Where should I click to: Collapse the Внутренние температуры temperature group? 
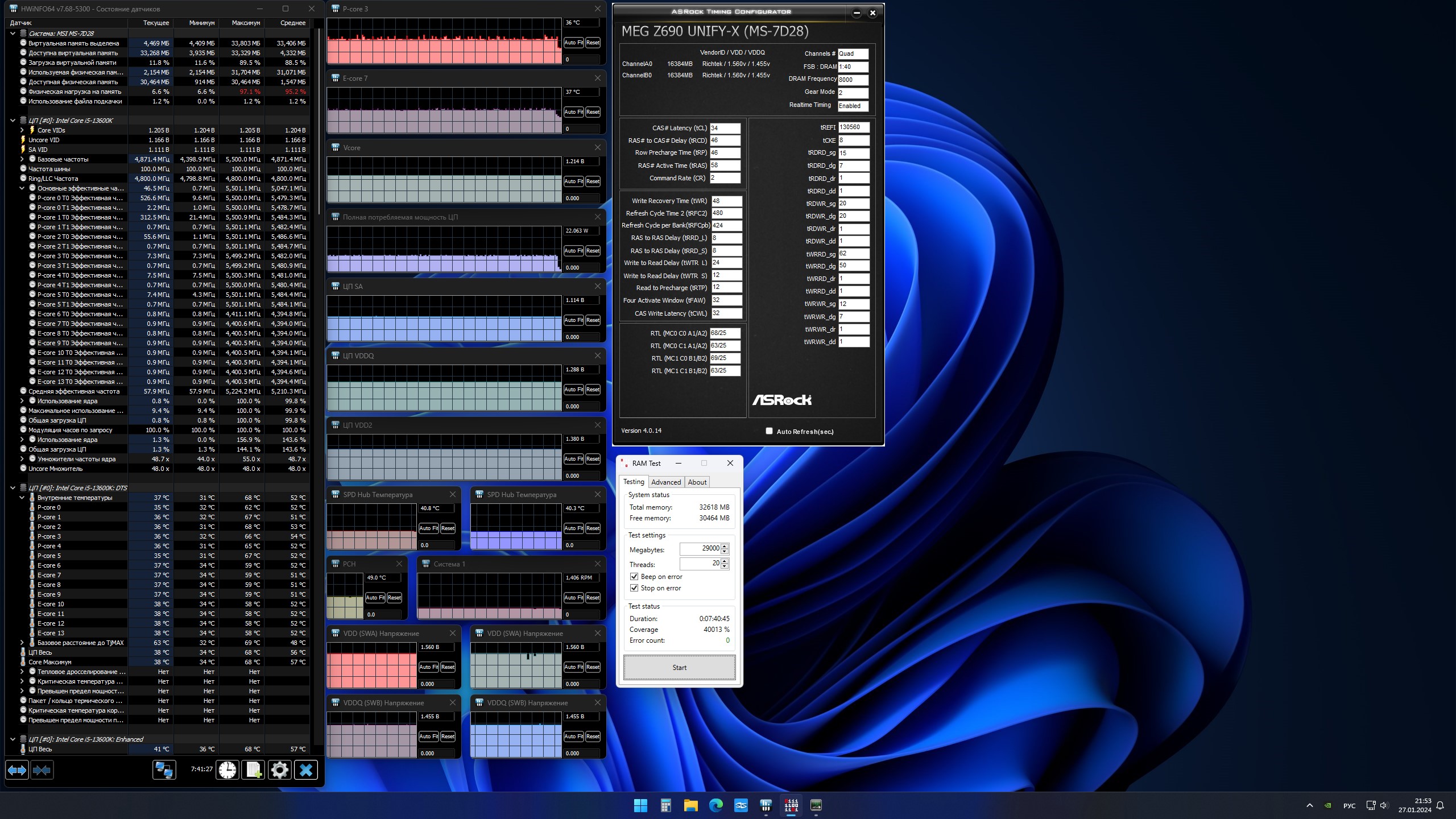click(22, 498)
